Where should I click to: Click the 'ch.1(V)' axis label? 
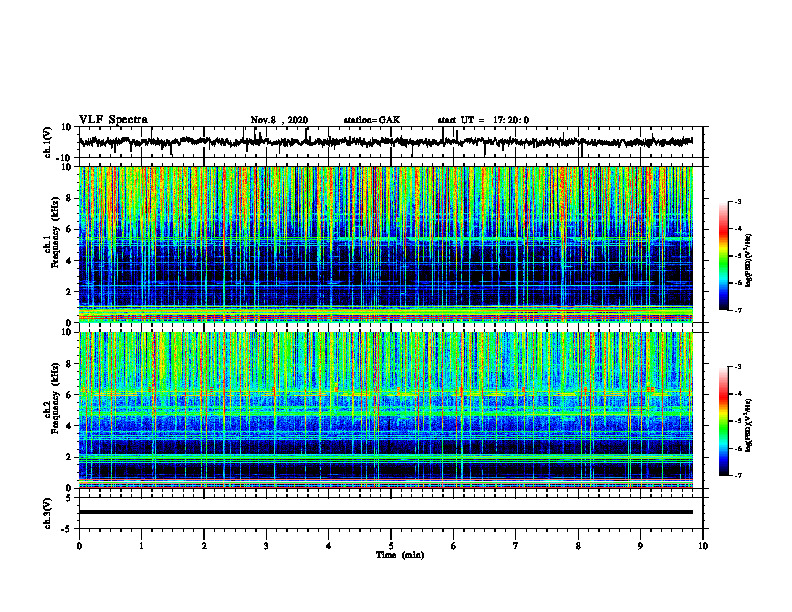point(48,142)
